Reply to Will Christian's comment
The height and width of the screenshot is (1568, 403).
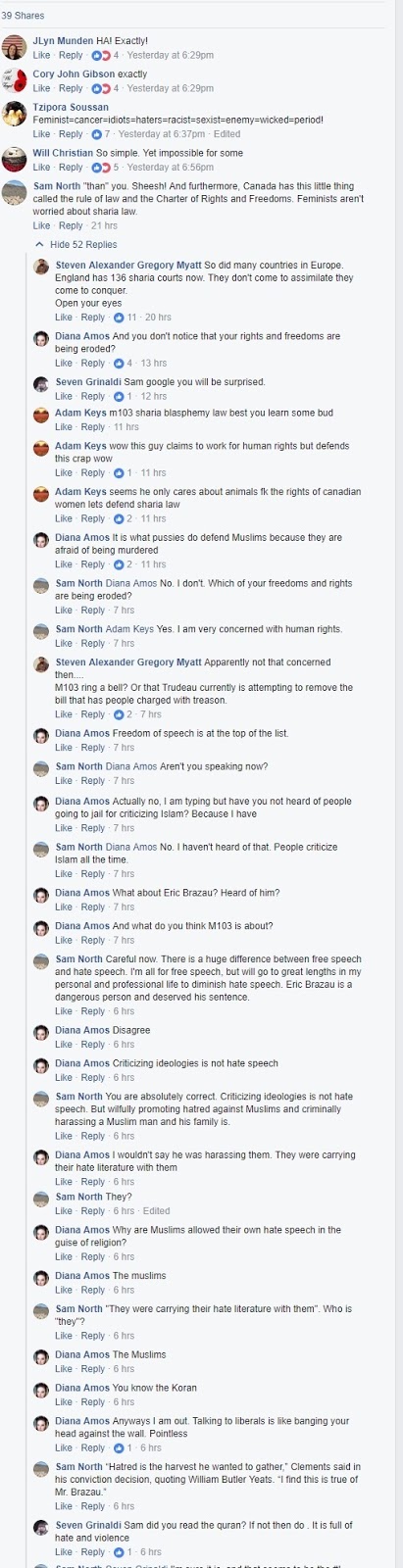click(x=71, y=168)
